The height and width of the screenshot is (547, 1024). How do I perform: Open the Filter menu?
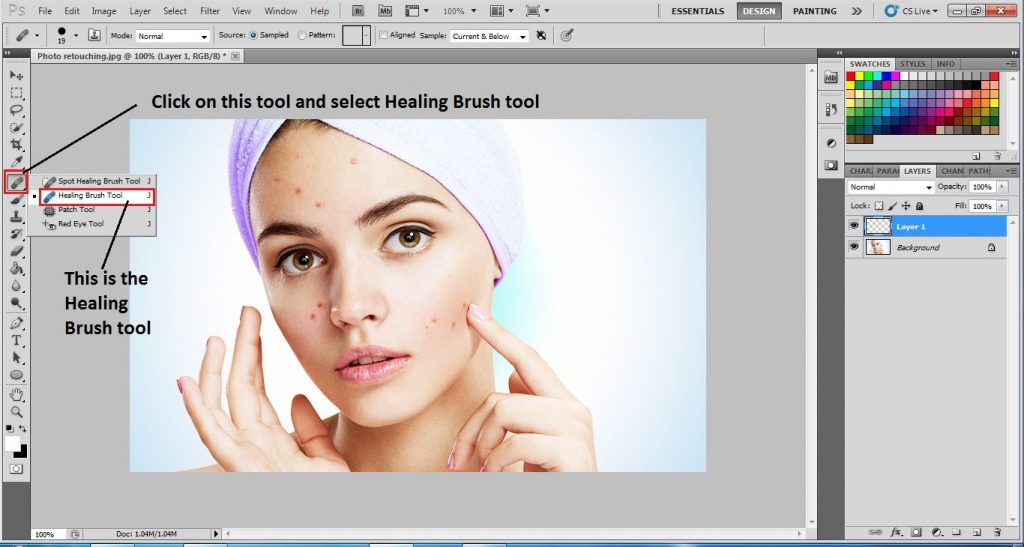coord(210,11)
